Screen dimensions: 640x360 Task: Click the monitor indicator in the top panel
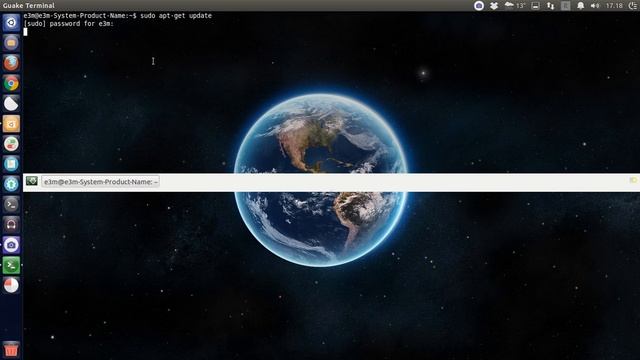click(536, 5)
